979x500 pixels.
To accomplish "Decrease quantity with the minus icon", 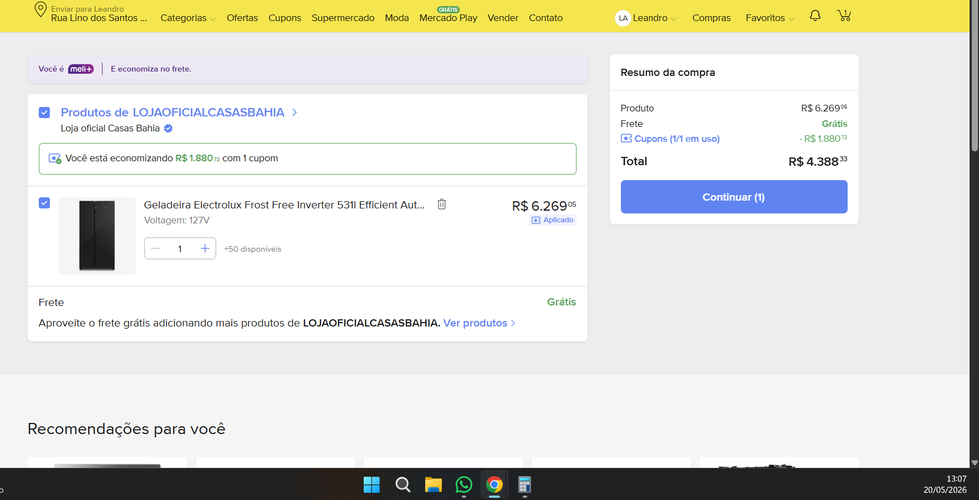I will tap(155, 248).
